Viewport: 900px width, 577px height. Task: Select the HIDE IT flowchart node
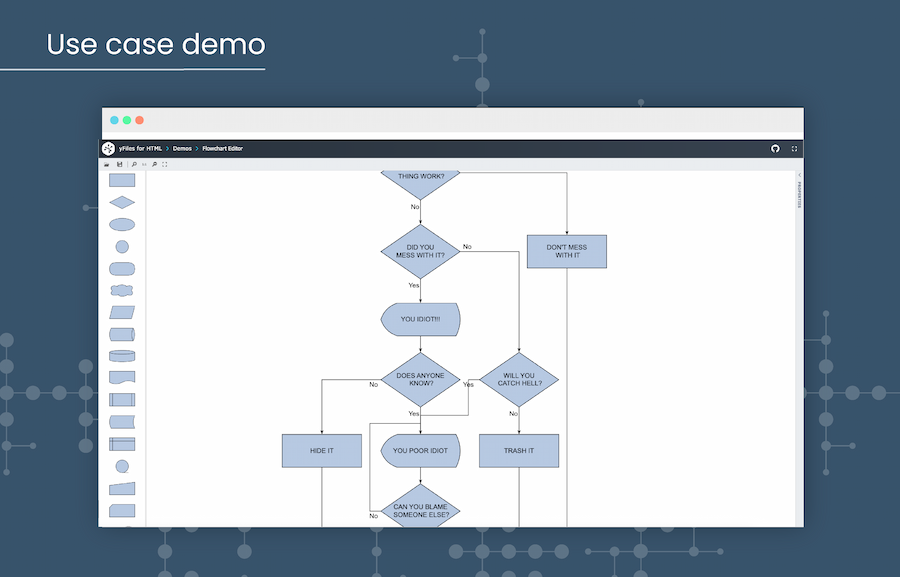[322, 451]
